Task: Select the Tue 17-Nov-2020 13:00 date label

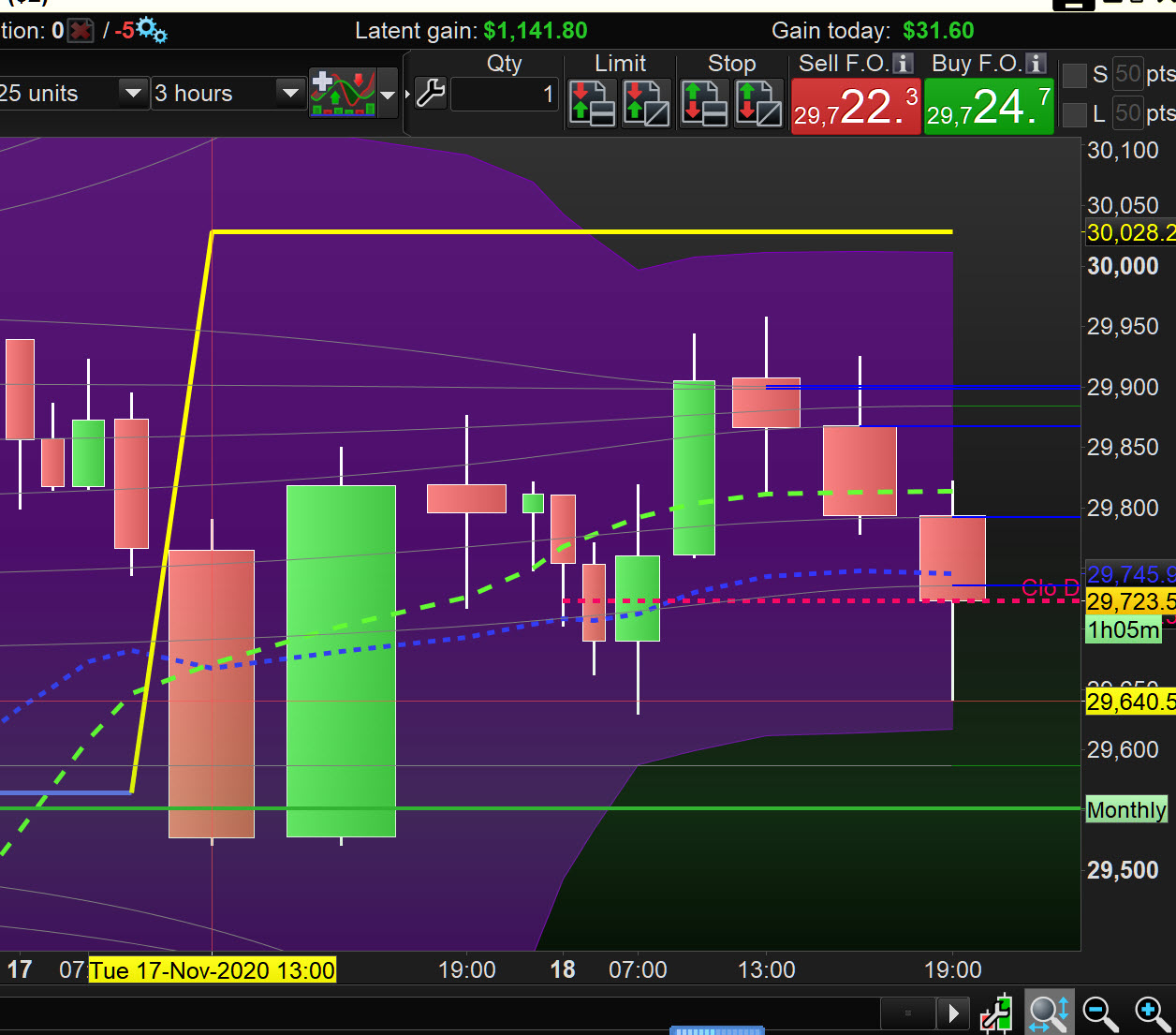Action: [x=213, y=969]
